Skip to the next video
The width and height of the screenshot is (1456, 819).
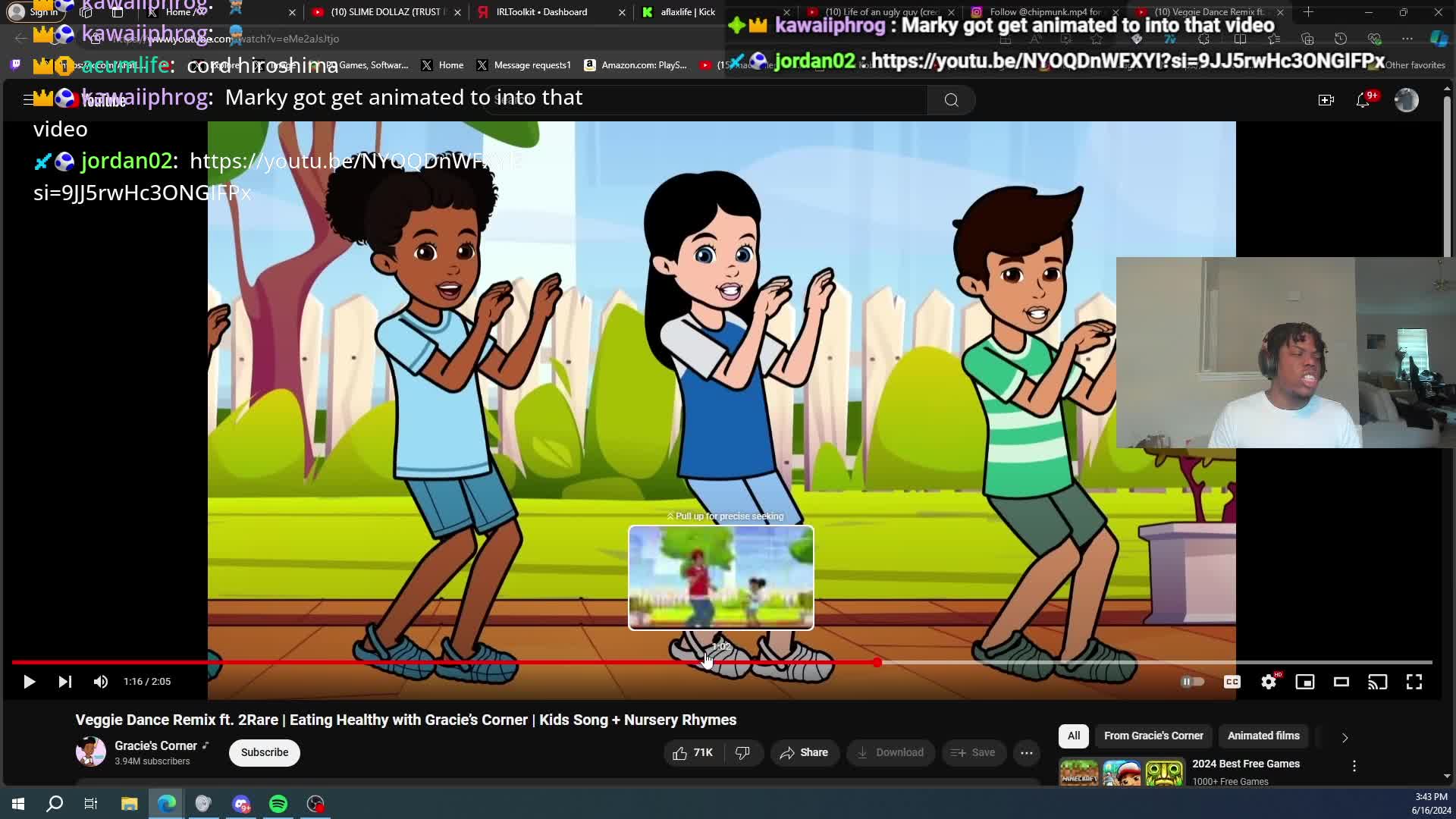pyautogui.click(x=65, y=682)
